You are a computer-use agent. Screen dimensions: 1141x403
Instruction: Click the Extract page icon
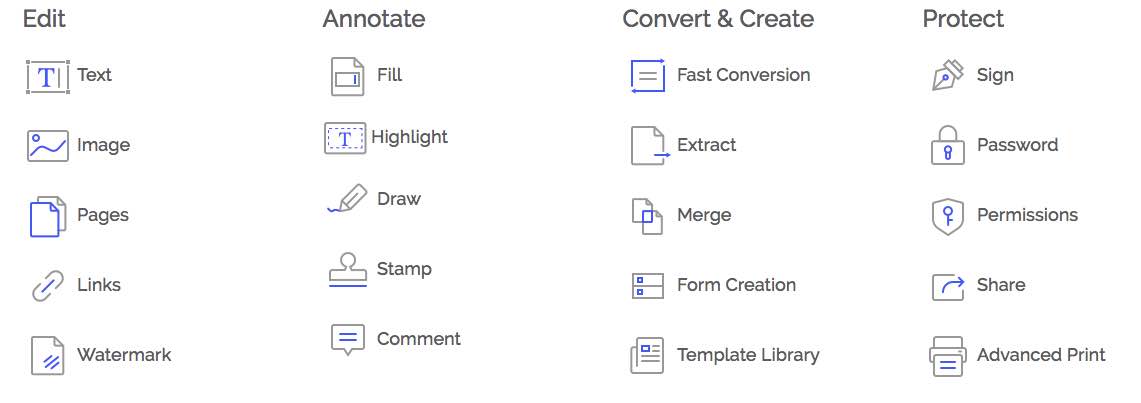pyautogui.click(x=648, y=146)
